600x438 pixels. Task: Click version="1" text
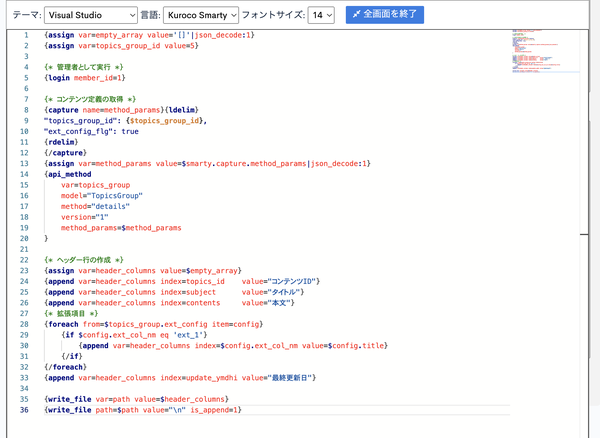point(85,217)
